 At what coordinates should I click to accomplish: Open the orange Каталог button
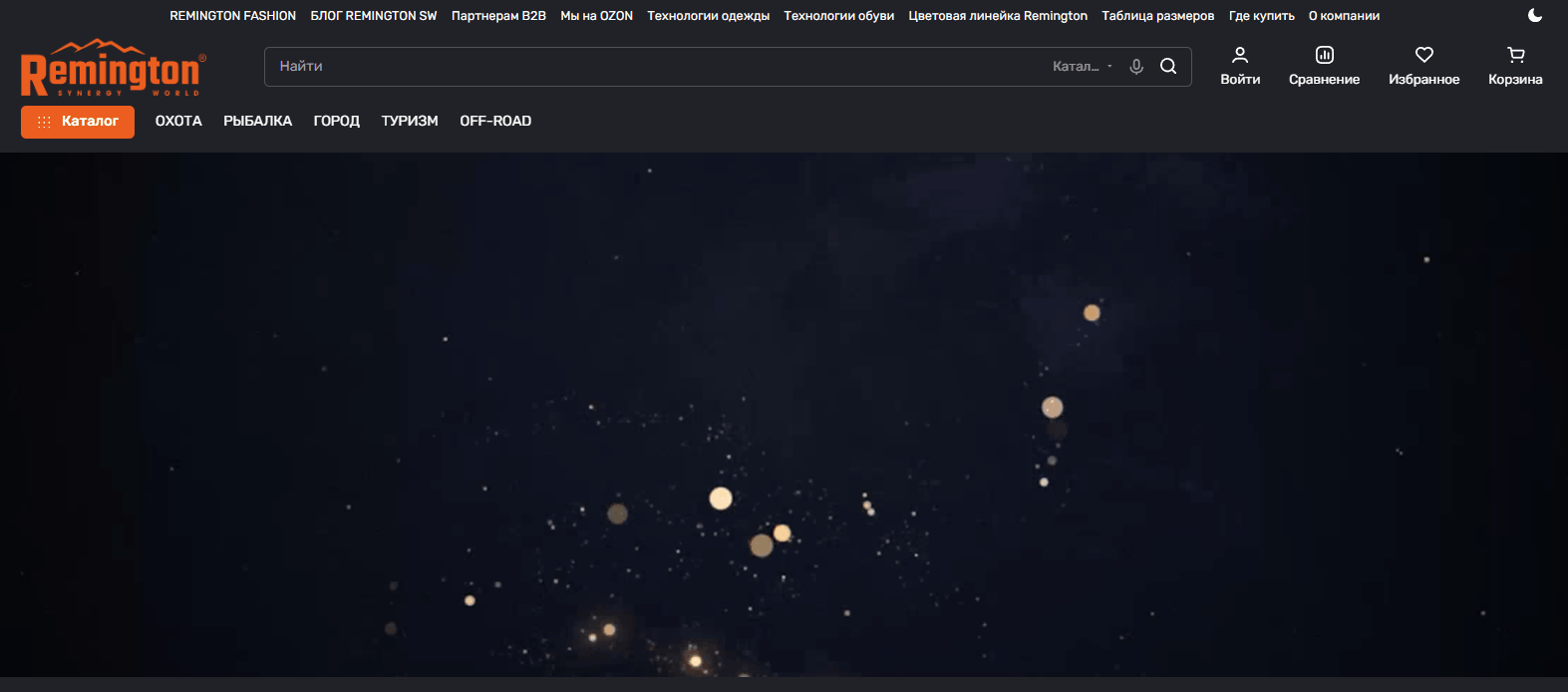tap(78, 122)
